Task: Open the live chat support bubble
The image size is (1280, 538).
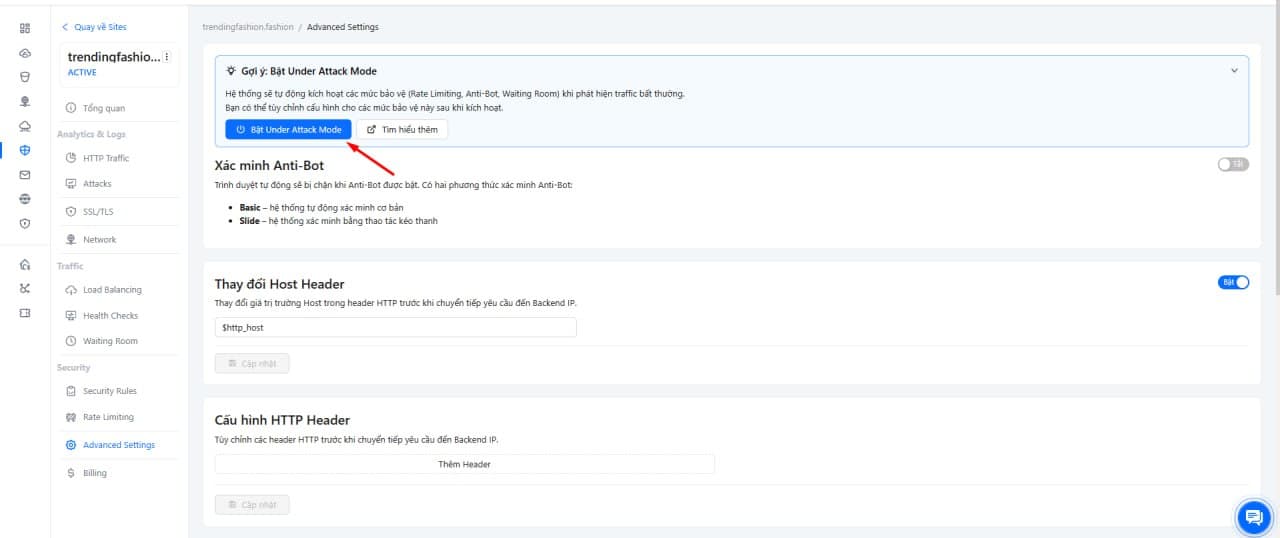Action: pyautogui.click(x=1253, y=517)
